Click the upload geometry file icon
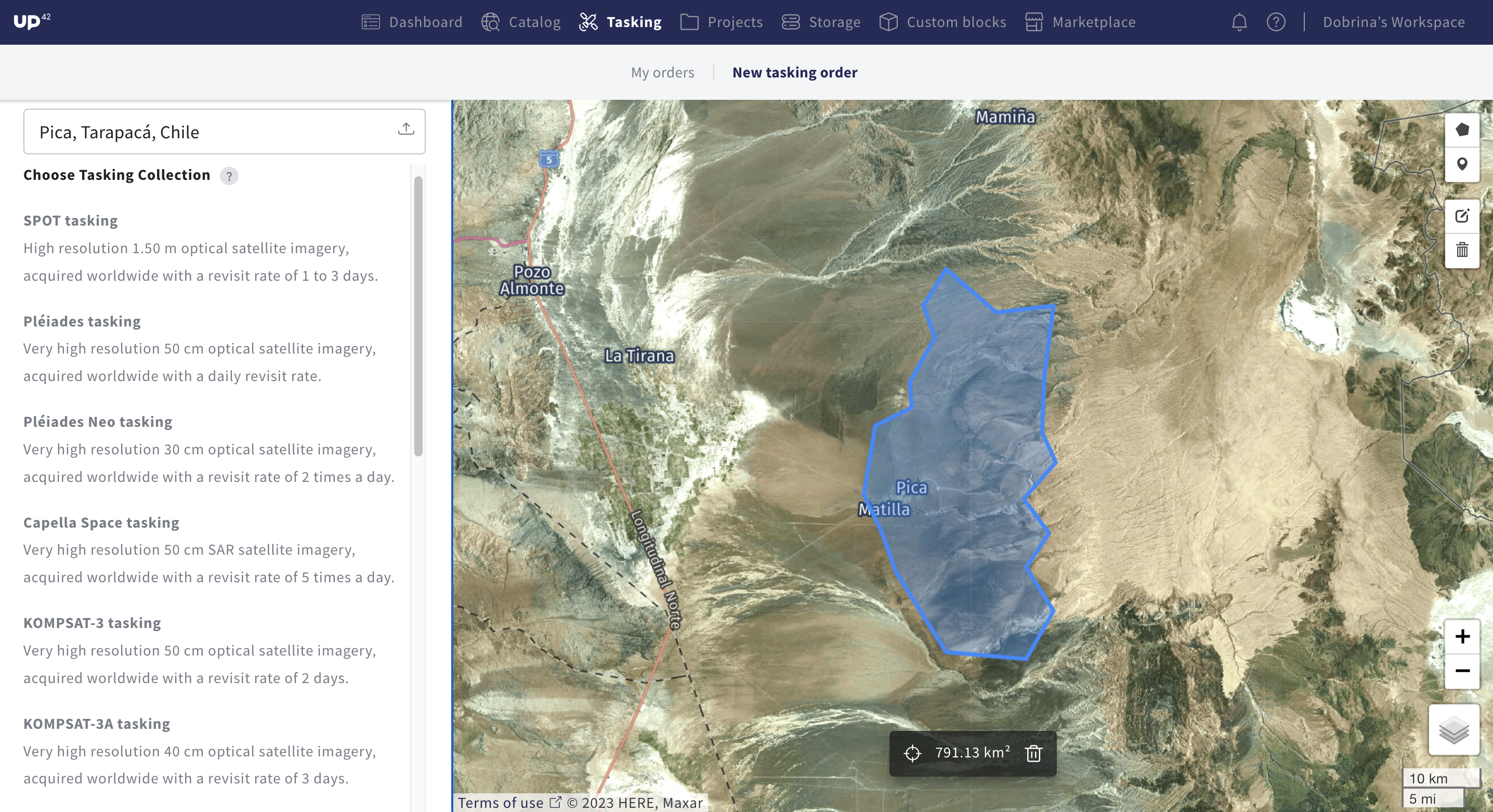 (x=405, y=129)
